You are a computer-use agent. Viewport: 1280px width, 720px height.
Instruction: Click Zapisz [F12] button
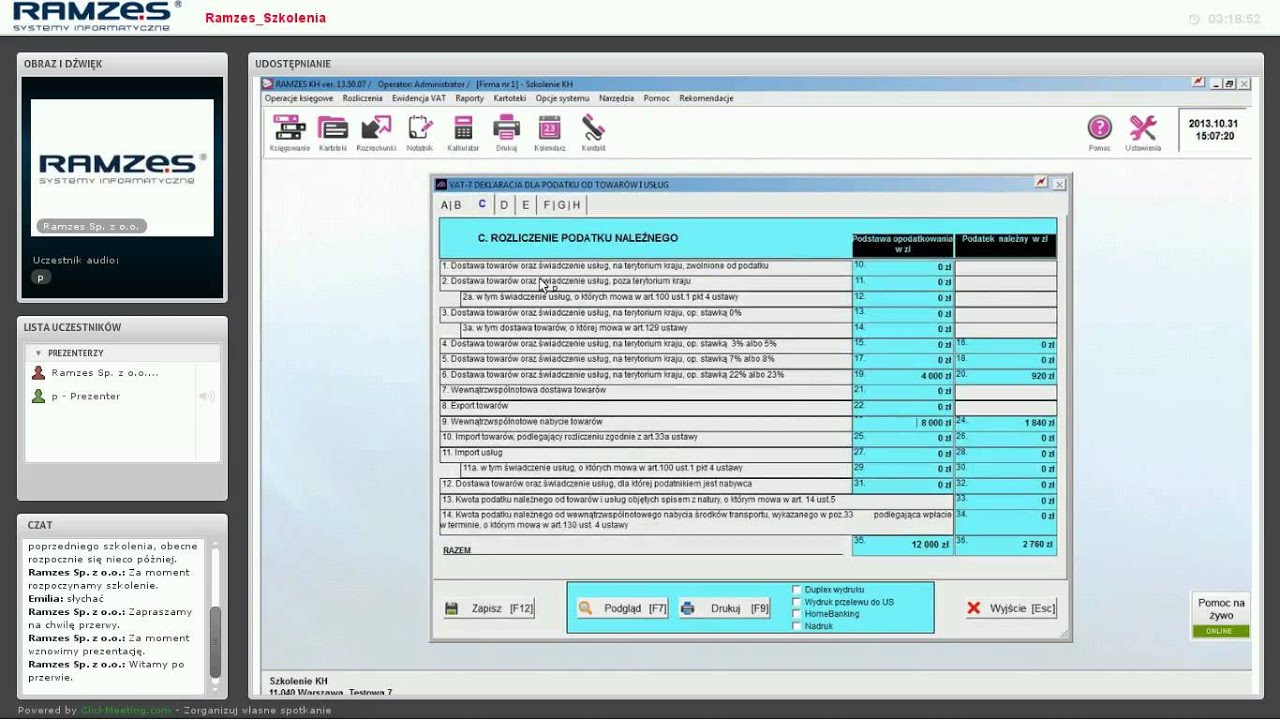click(489, 608)
